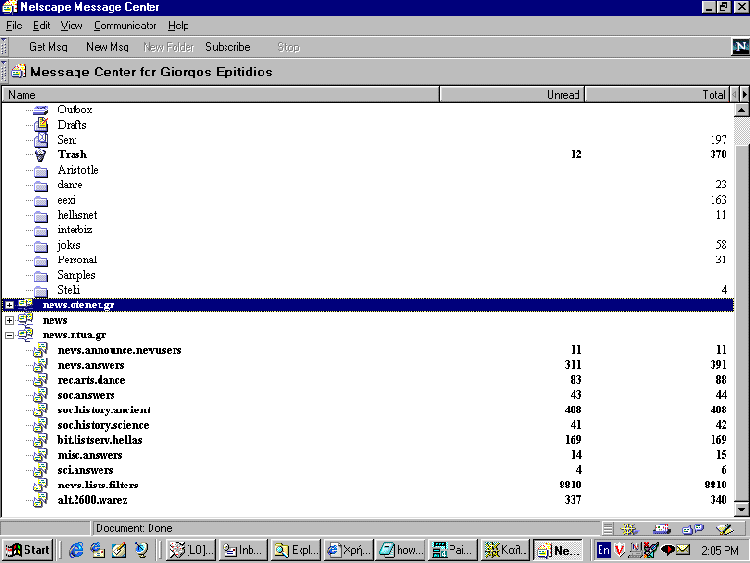The width and height of the screenshot is (750, 563).
Task: Select the soc.history.science newsgroup
Action: tap(368, 425)
